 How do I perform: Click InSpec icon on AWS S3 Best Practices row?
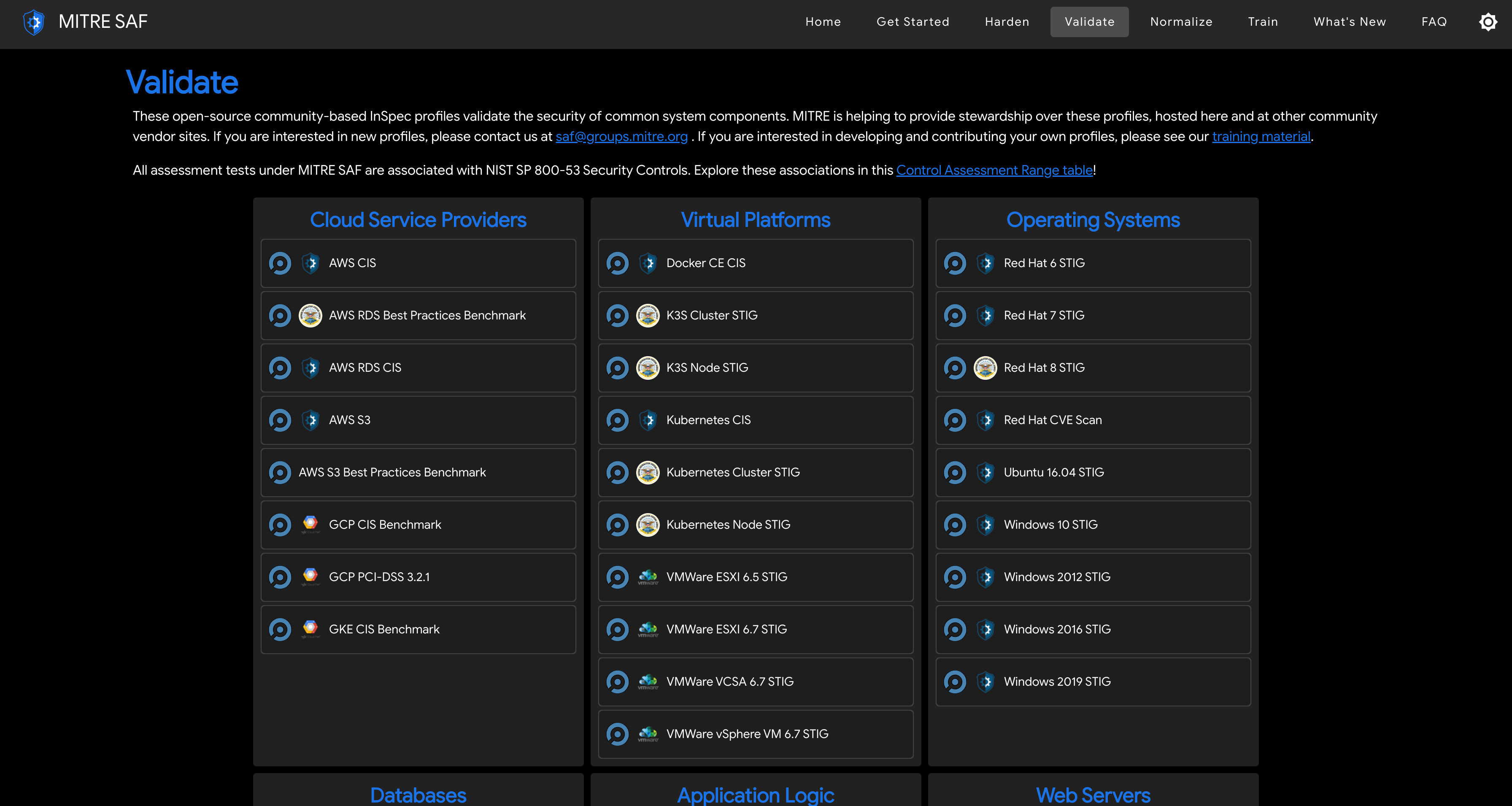click(x=280, y=473)
